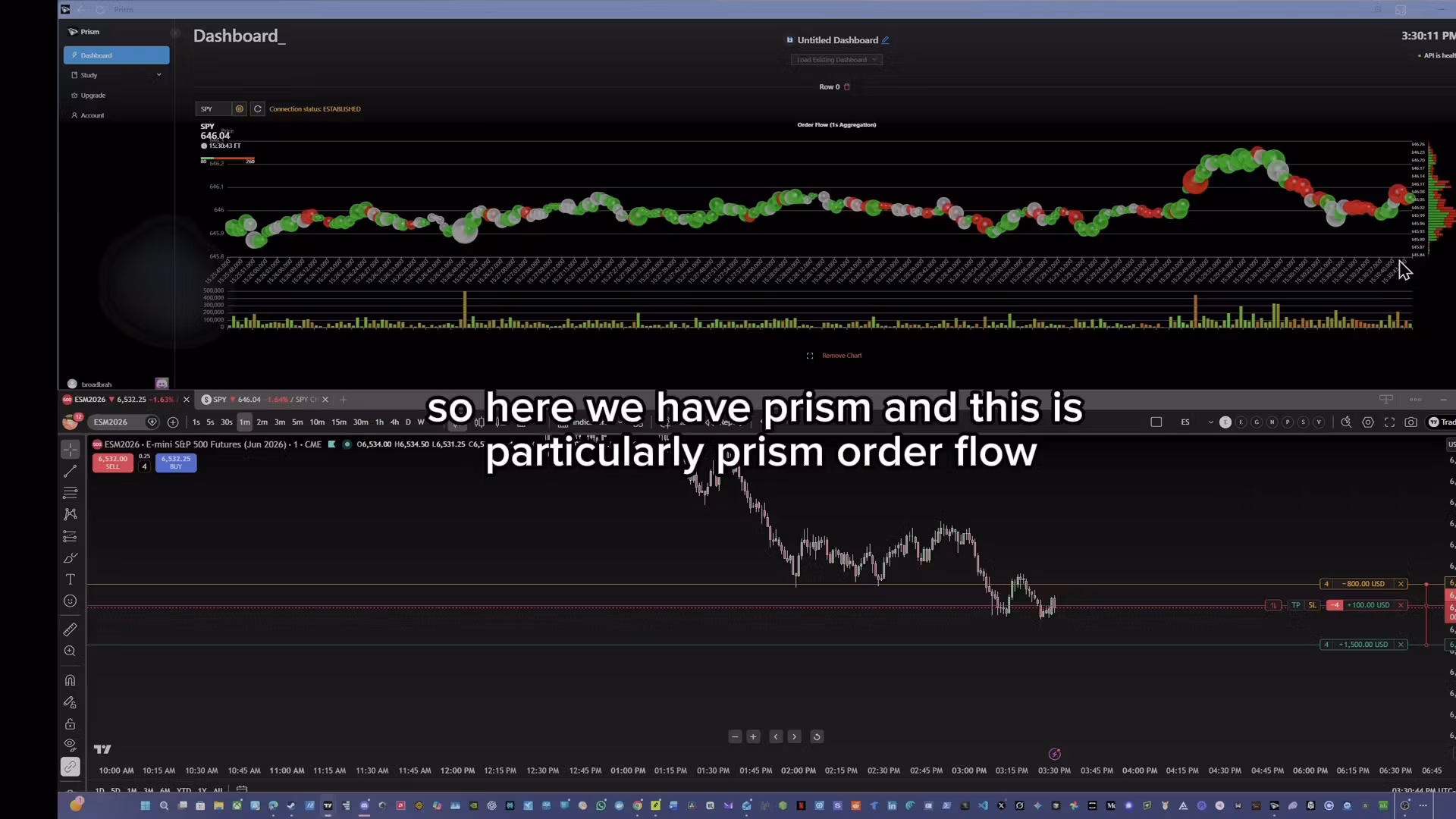Image resolution: width=1456 pixels, height=819 pixels.
Task: Select the 2m timeframe
Action: click(x=262, y=422)
